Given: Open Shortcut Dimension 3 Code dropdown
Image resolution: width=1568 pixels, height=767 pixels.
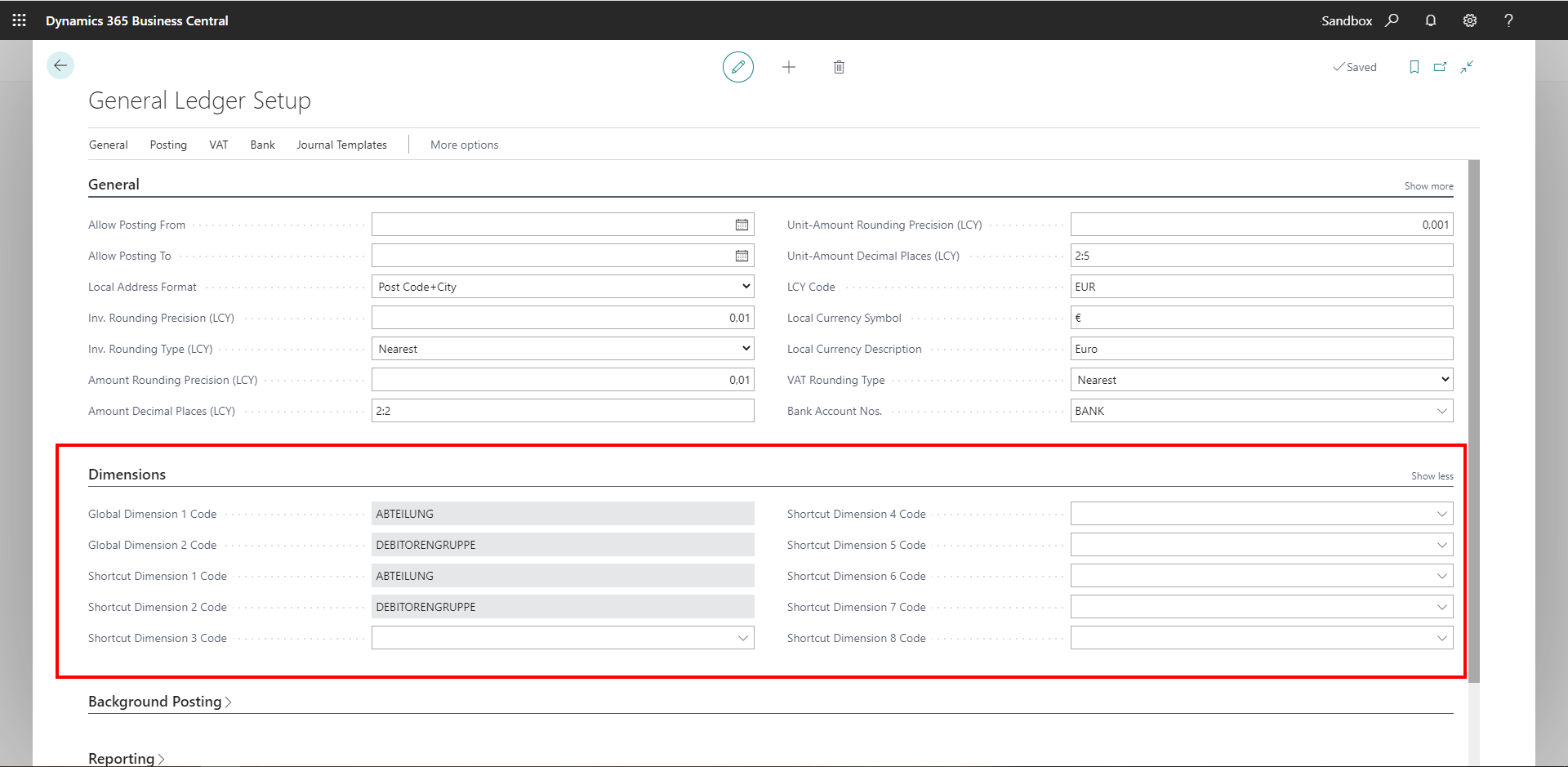Looking at the screenshot, I should [743, 638].
